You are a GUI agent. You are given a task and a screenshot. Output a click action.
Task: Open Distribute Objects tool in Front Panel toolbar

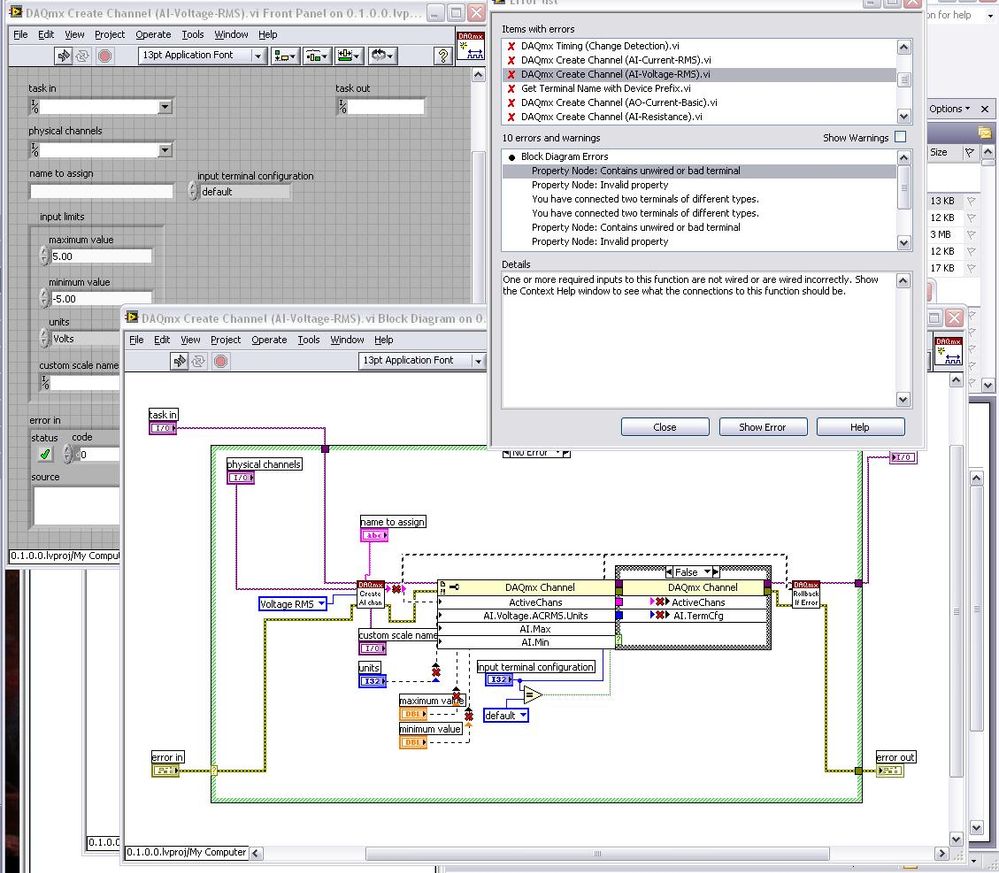click(317, 55)
